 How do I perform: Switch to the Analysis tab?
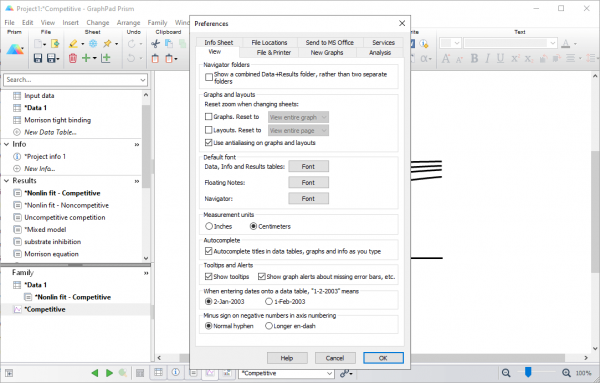pyautogui.click(x=380, y=52)
